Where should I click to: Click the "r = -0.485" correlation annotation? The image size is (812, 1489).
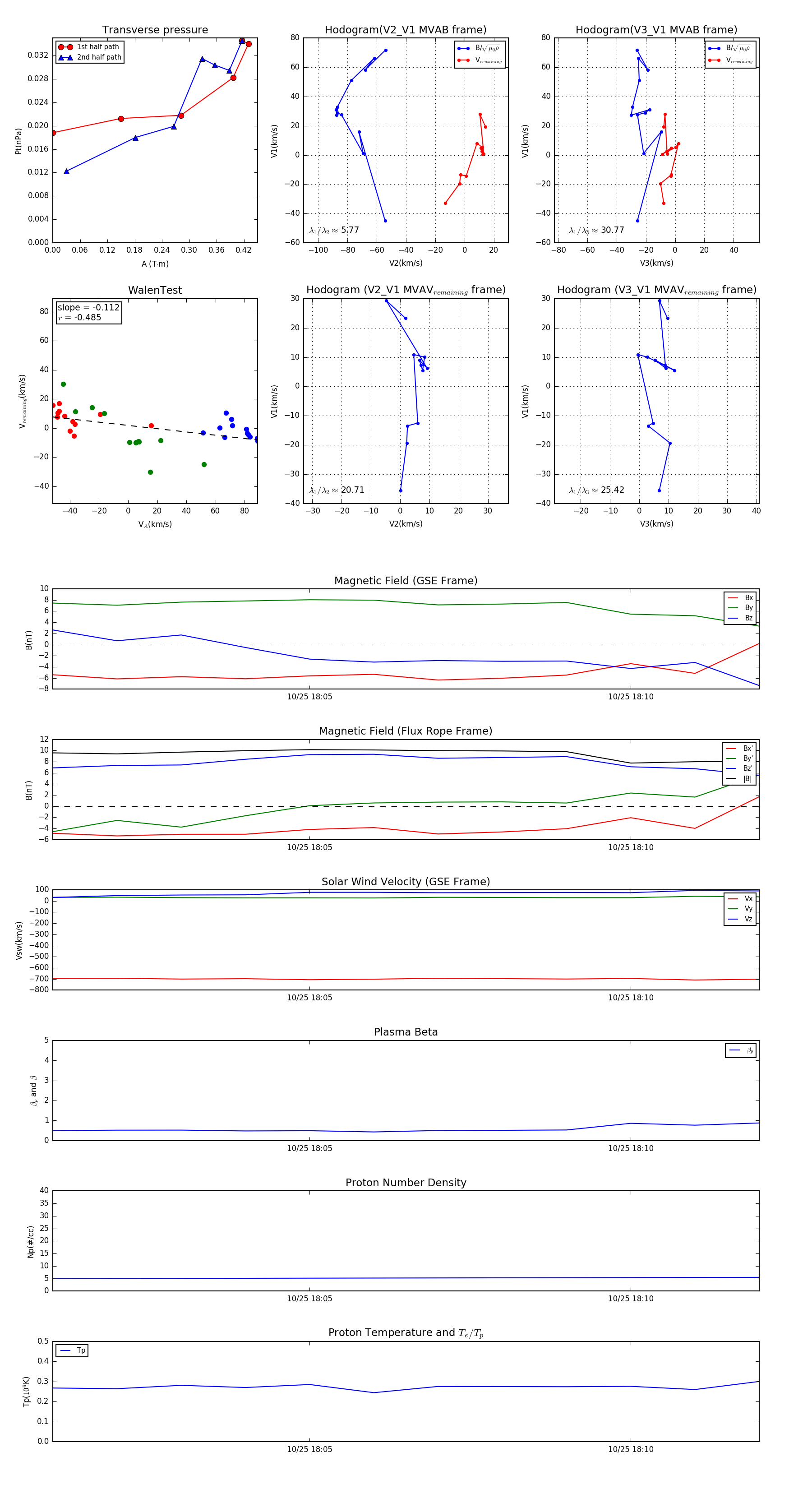click(x=80, y=317)
